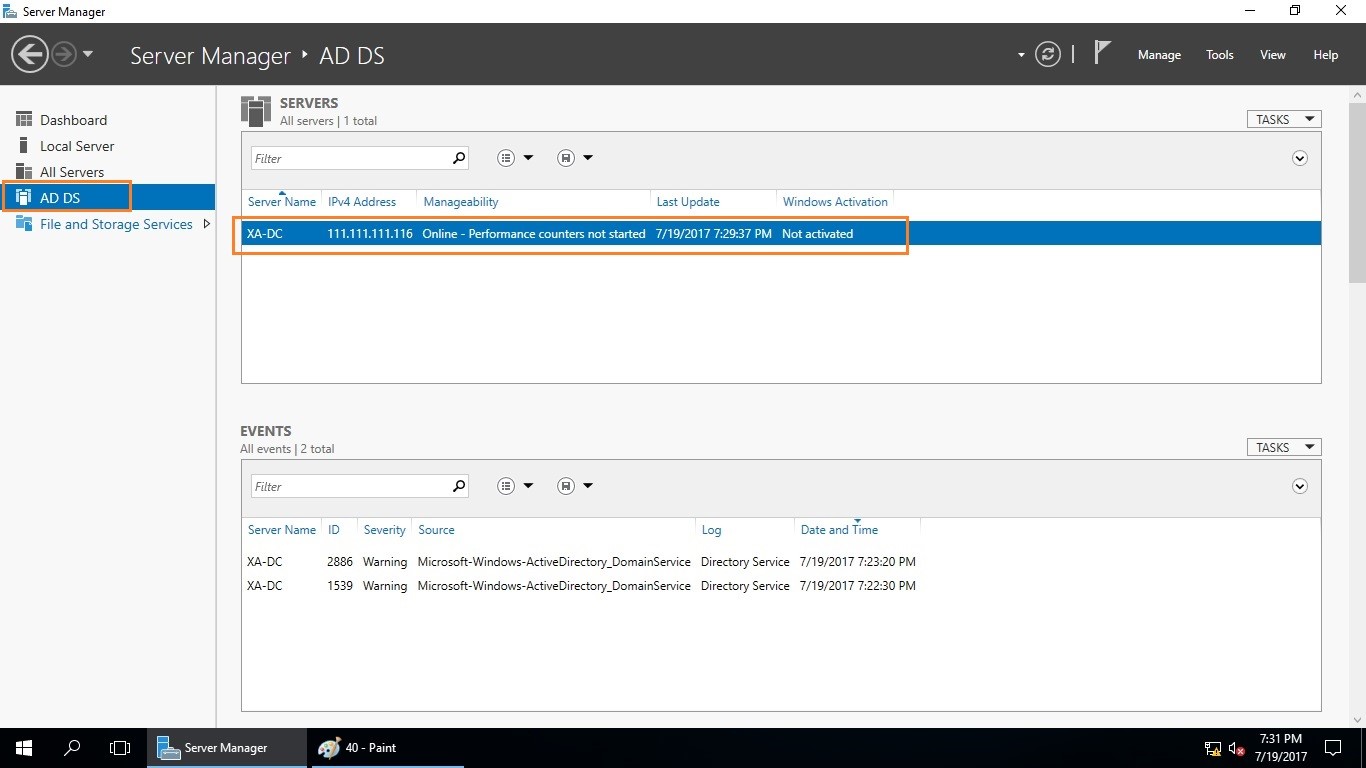
Task: Open the Servers TASKS dropdown
Action: (x=1284, y=119)
